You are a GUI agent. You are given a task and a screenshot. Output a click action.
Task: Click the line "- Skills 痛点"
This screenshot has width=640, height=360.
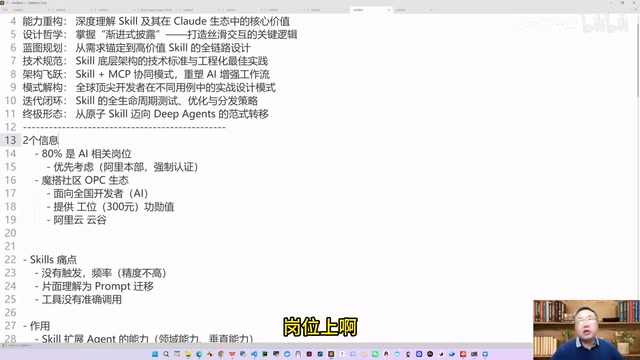coord(50,260)
